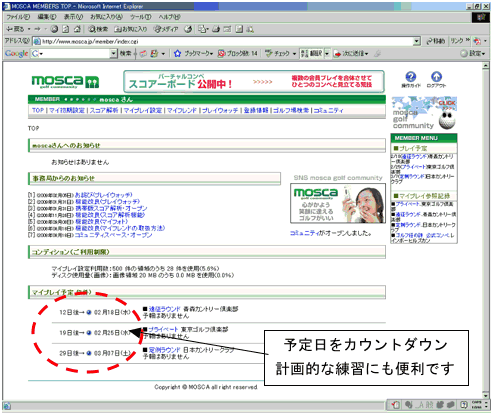Go to TOP in the member navigation
This screenshot has width=493, height=415.
(x=38, y=110)
